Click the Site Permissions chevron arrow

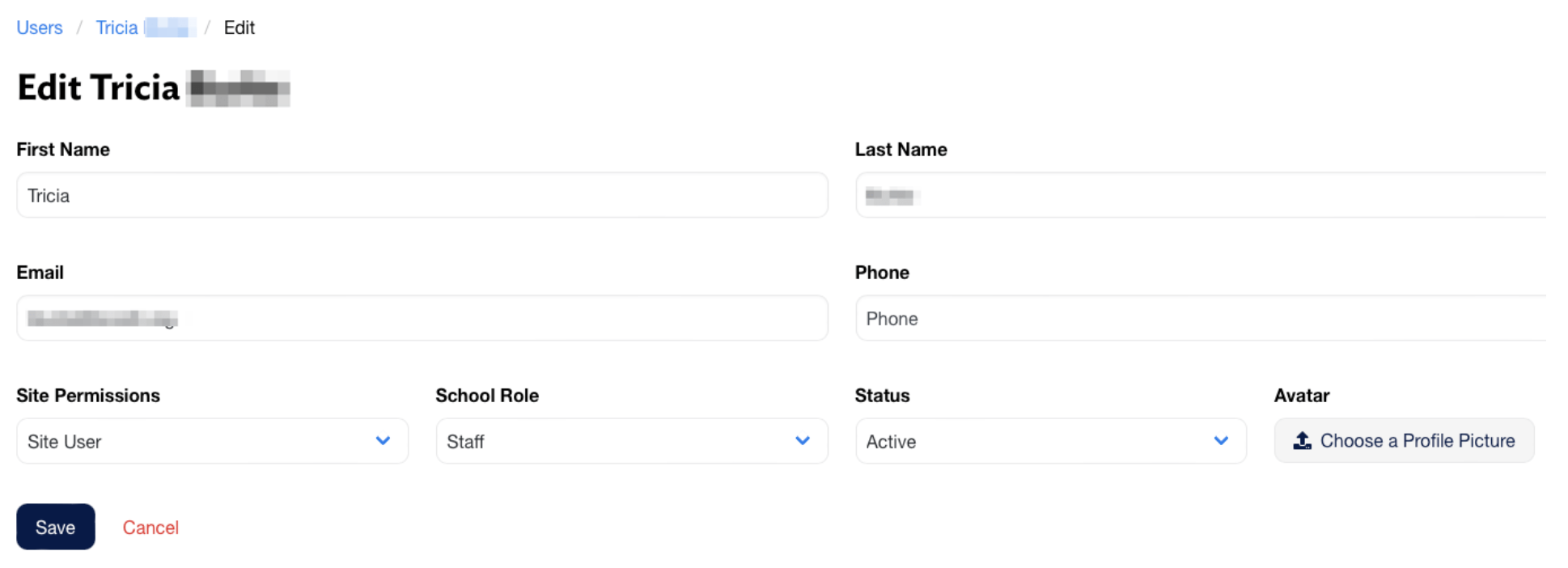384,441
